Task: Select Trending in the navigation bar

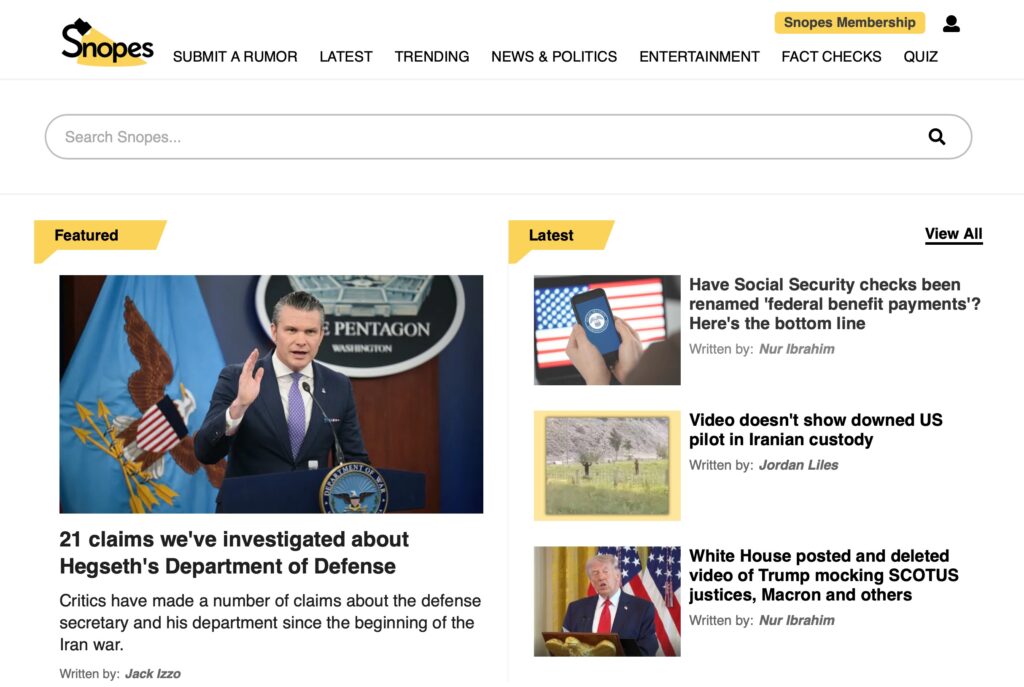Action: 431,57
